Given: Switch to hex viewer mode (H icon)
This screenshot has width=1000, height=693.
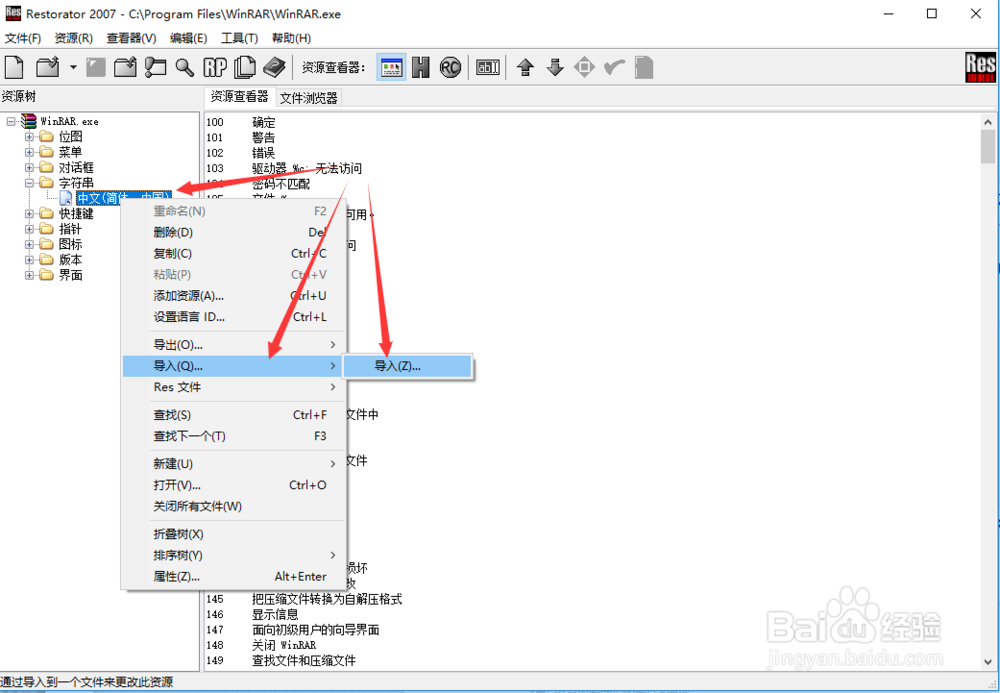Looking at the screenshot, I should (x=420, y=67).
